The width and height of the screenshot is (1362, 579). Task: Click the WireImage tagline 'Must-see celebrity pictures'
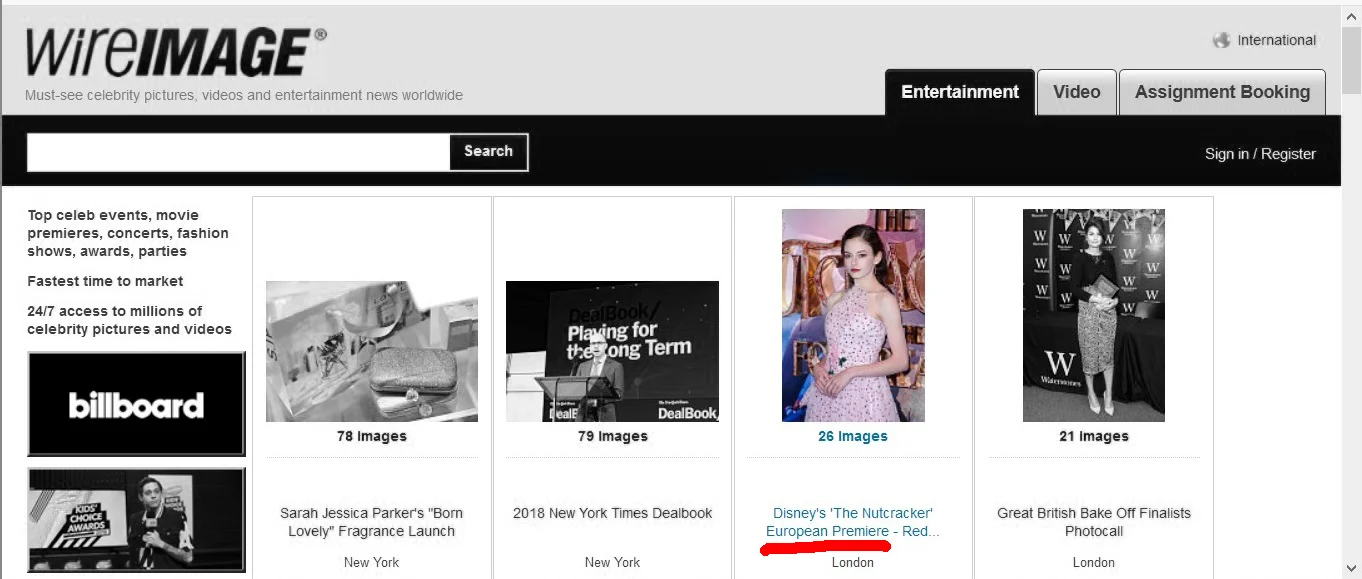coord(244,95)
